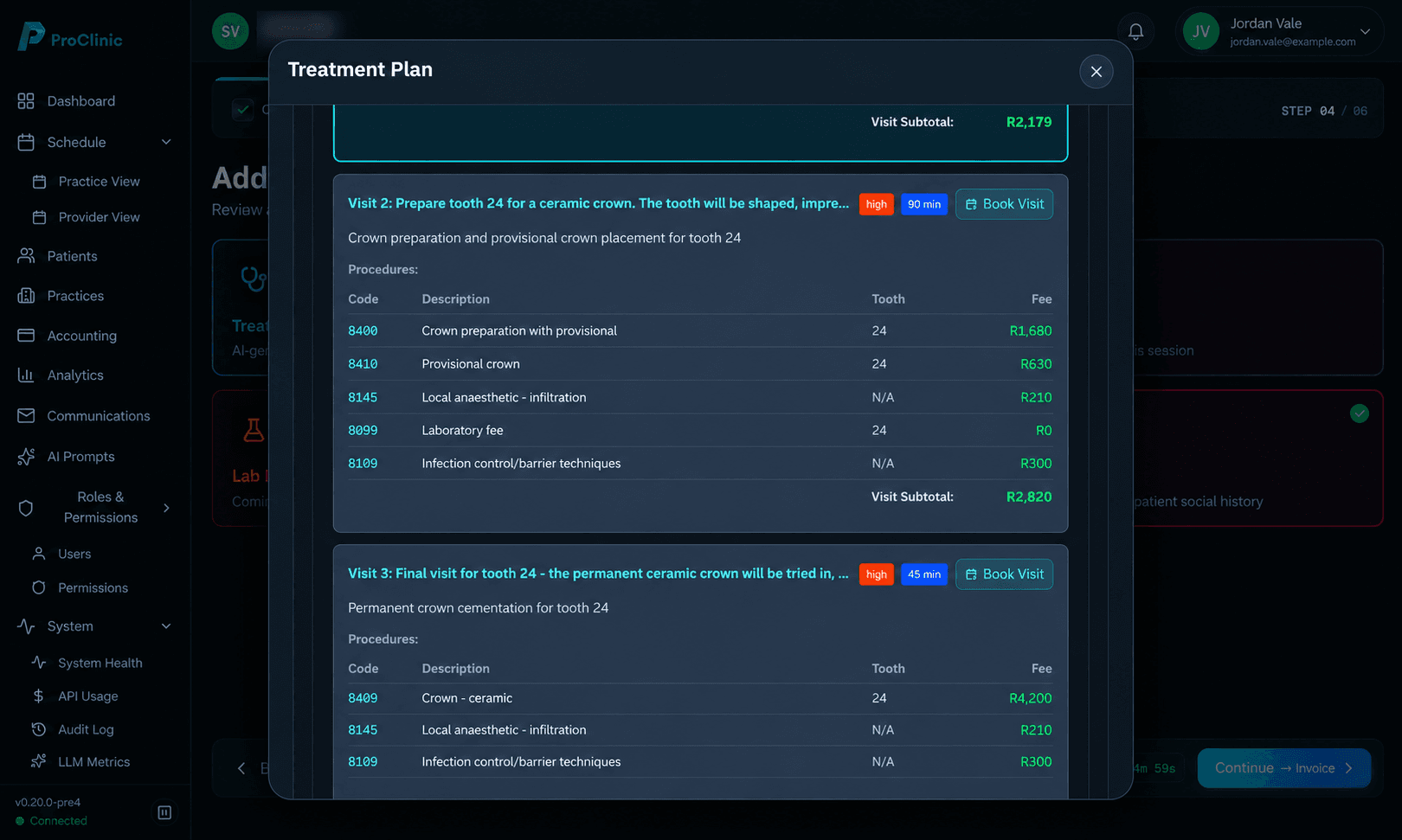The image size is (1402, 840).
Task: Click Visit 2 high priority badge
Action: click(877, 204)
